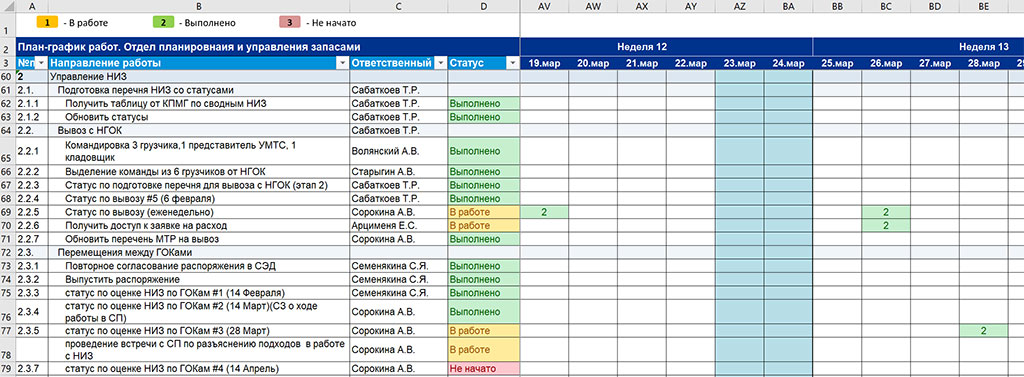This screenshot has height=377, width=1024.
Task: Click the Арцименя Е.С. responsible cell
Action: point(398,225)
